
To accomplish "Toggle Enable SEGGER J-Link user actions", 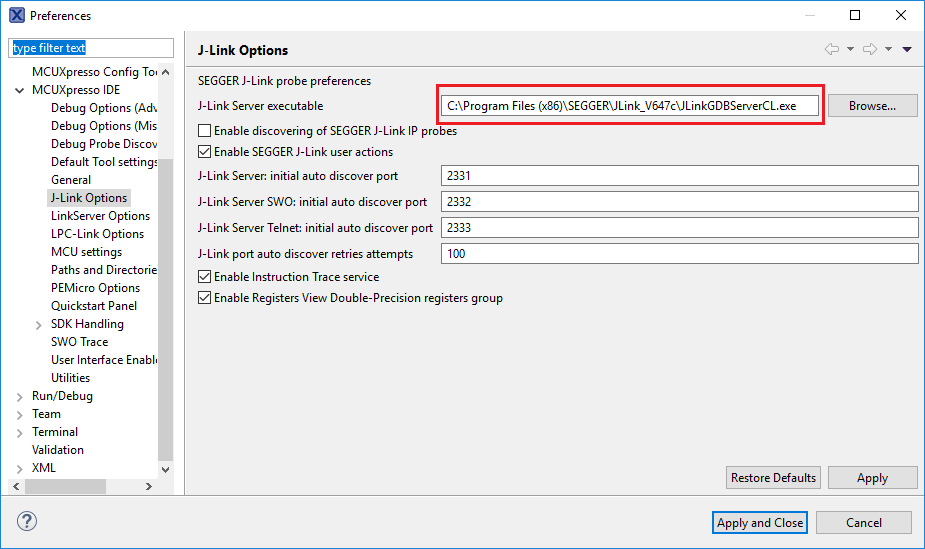I will tap(205, 152).
